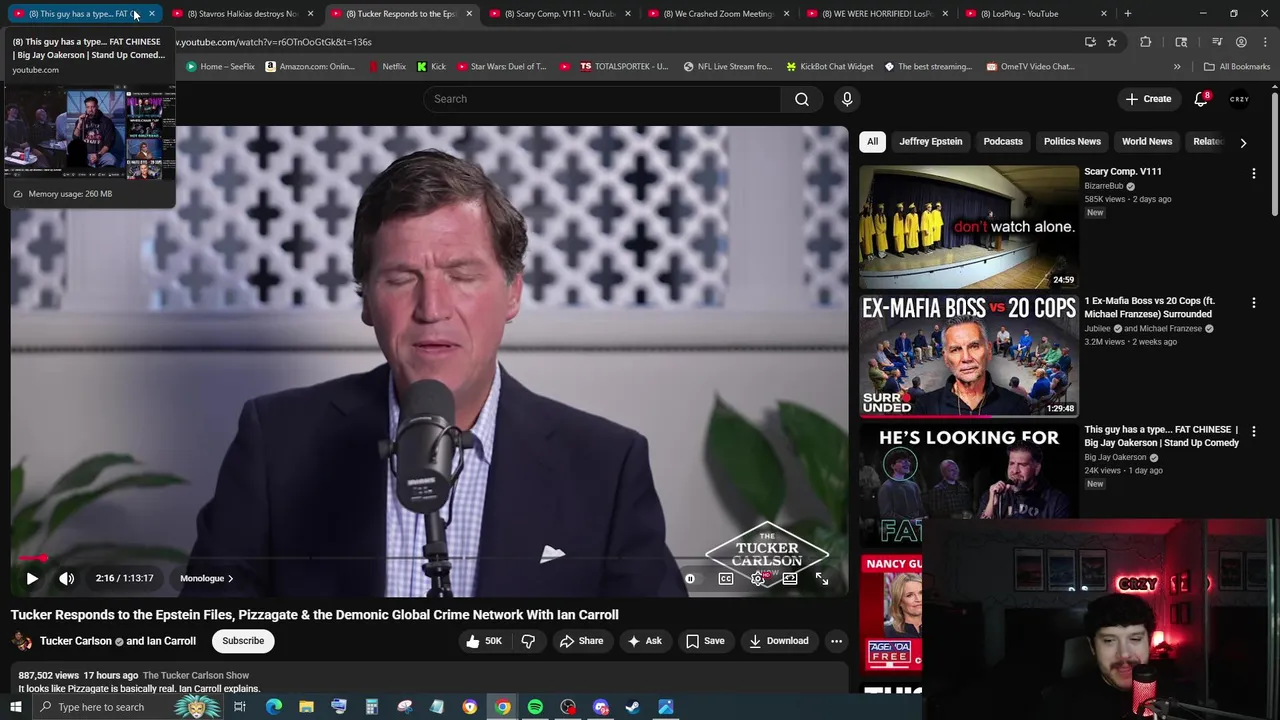Switch to the Scary Comp. V111 browser tab
The width and height of the screenshot is (1280, 720).
pos(559,14)
